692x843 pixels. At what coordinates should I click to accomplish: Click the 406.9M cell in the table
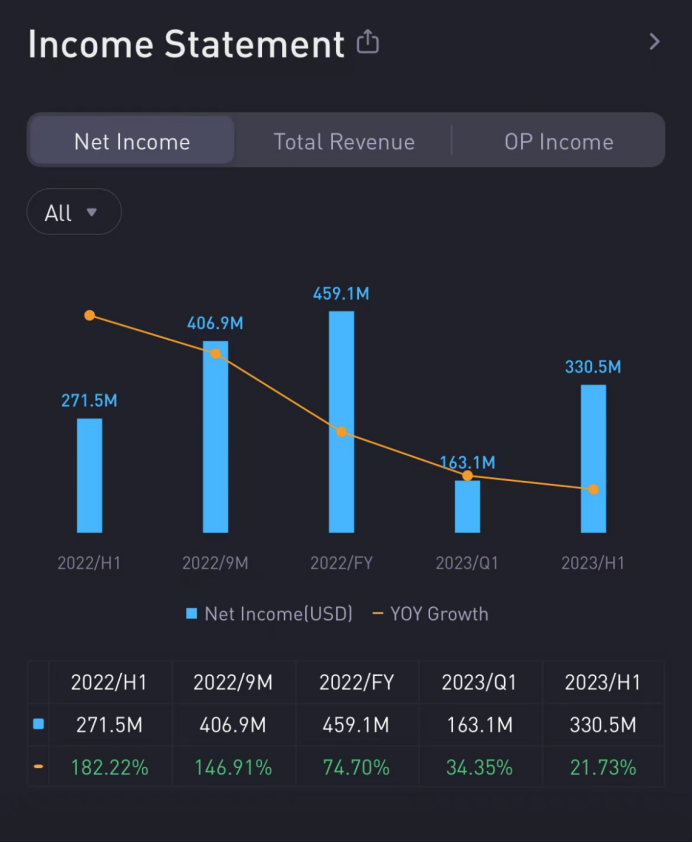pyautogui.click(x=233, y=725)
